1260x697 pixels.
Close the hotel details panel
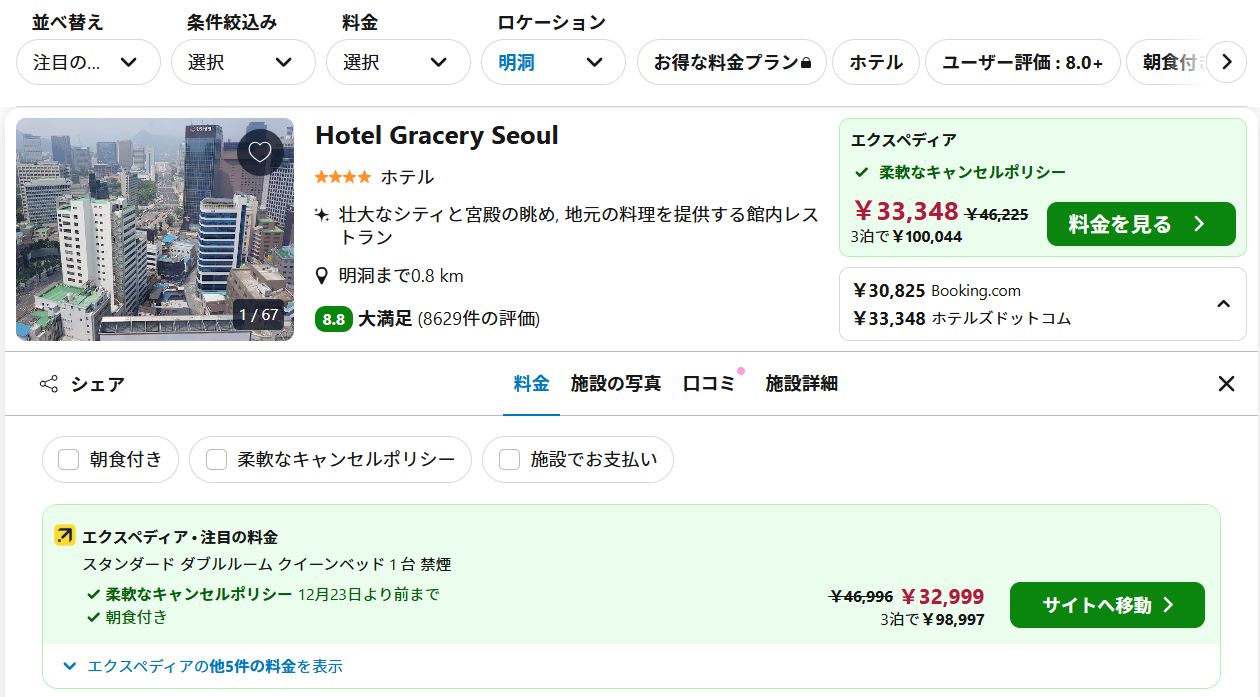[1226, 384]
